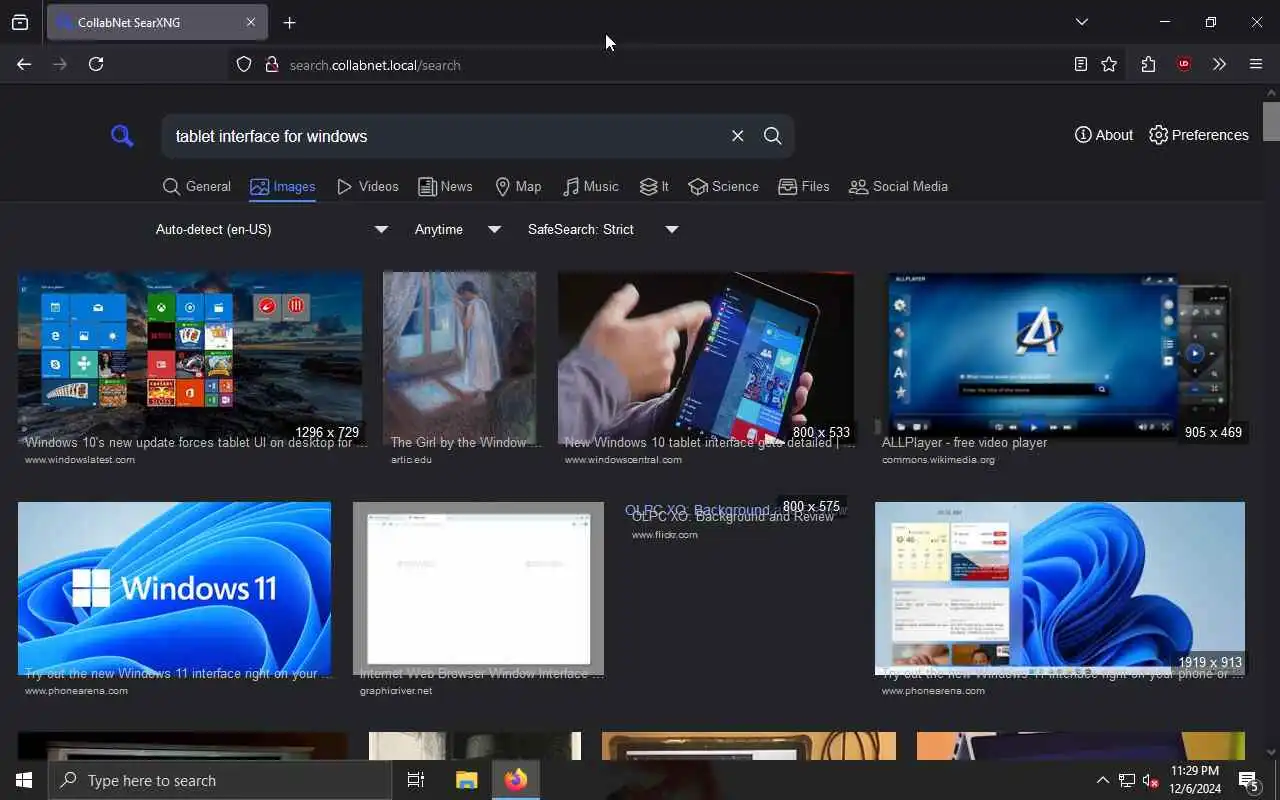Click the www.flickr.com source text
This screenshot has width=1280, height=800.
point(665,535)
